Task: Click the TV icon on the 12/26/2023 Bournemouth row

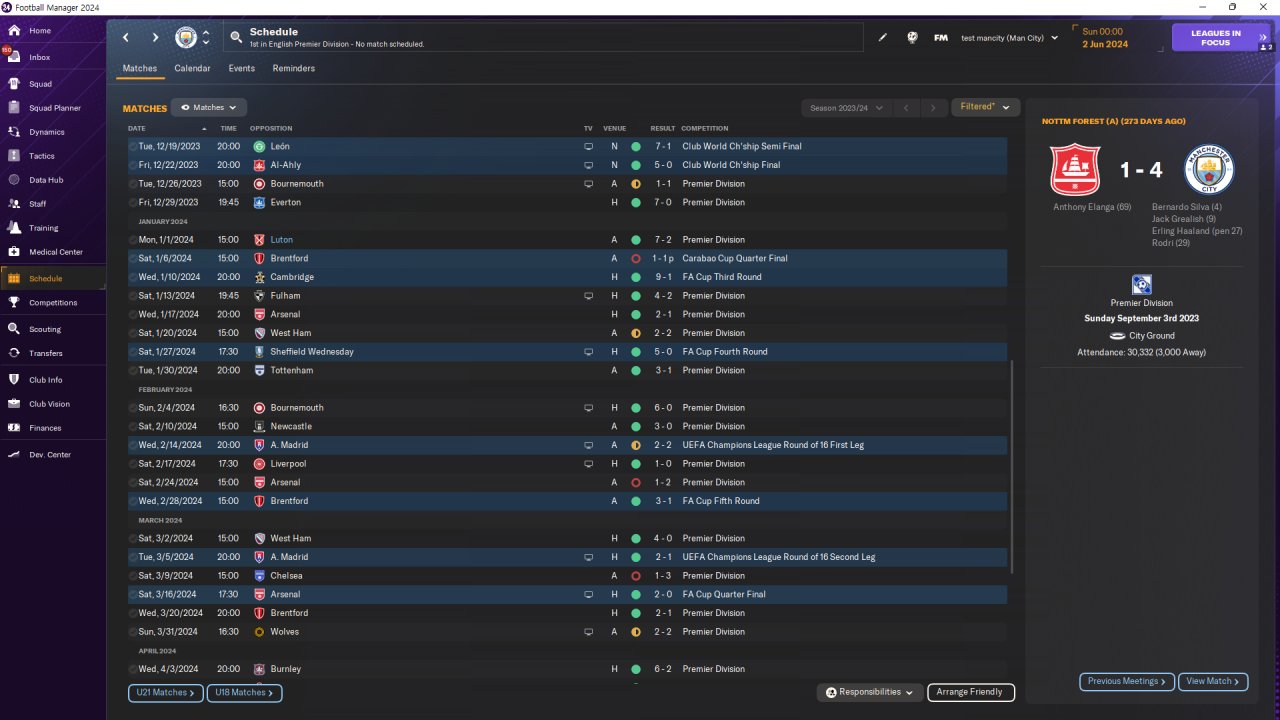Action: coord(588,184)
